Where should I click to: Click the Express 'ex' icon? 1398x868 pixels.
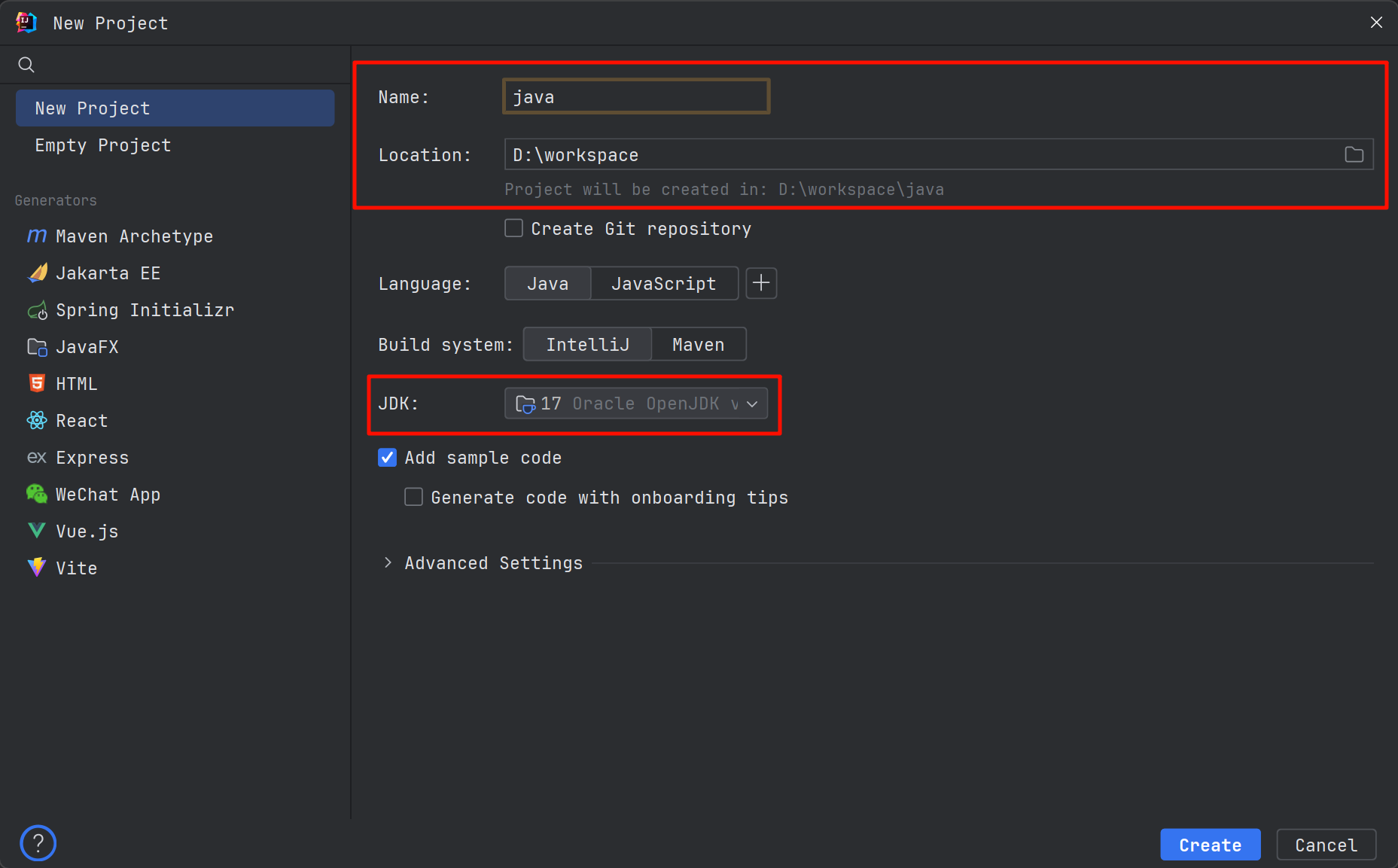(37, 458)
